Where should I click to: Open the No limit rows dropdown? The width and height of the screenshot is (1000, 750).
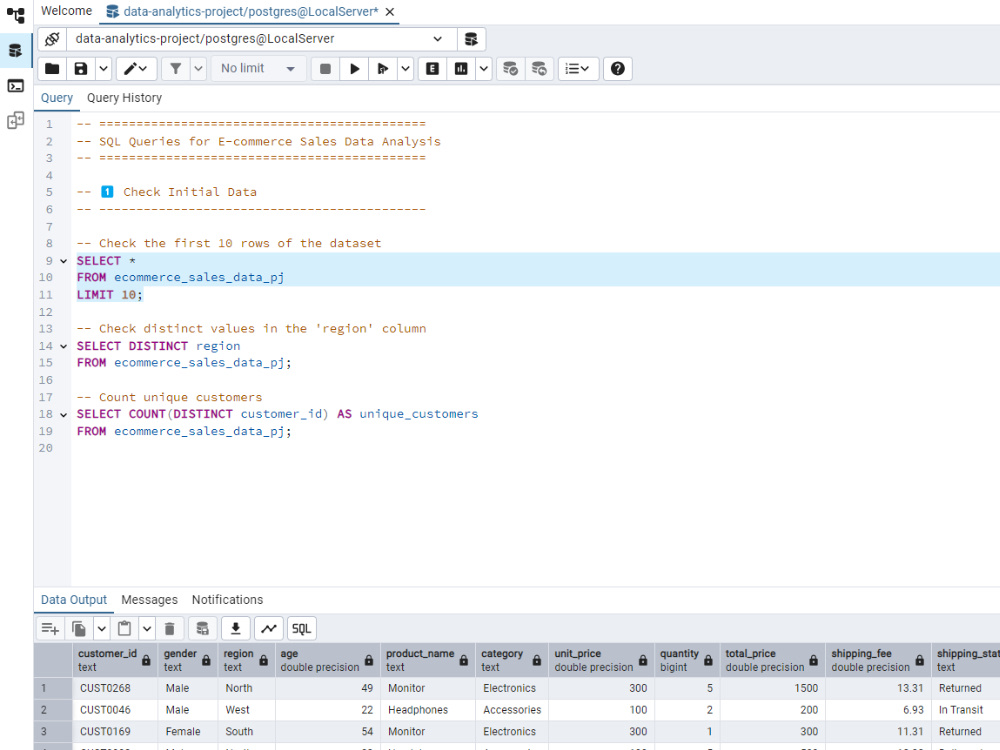click(x=258, y=68)
